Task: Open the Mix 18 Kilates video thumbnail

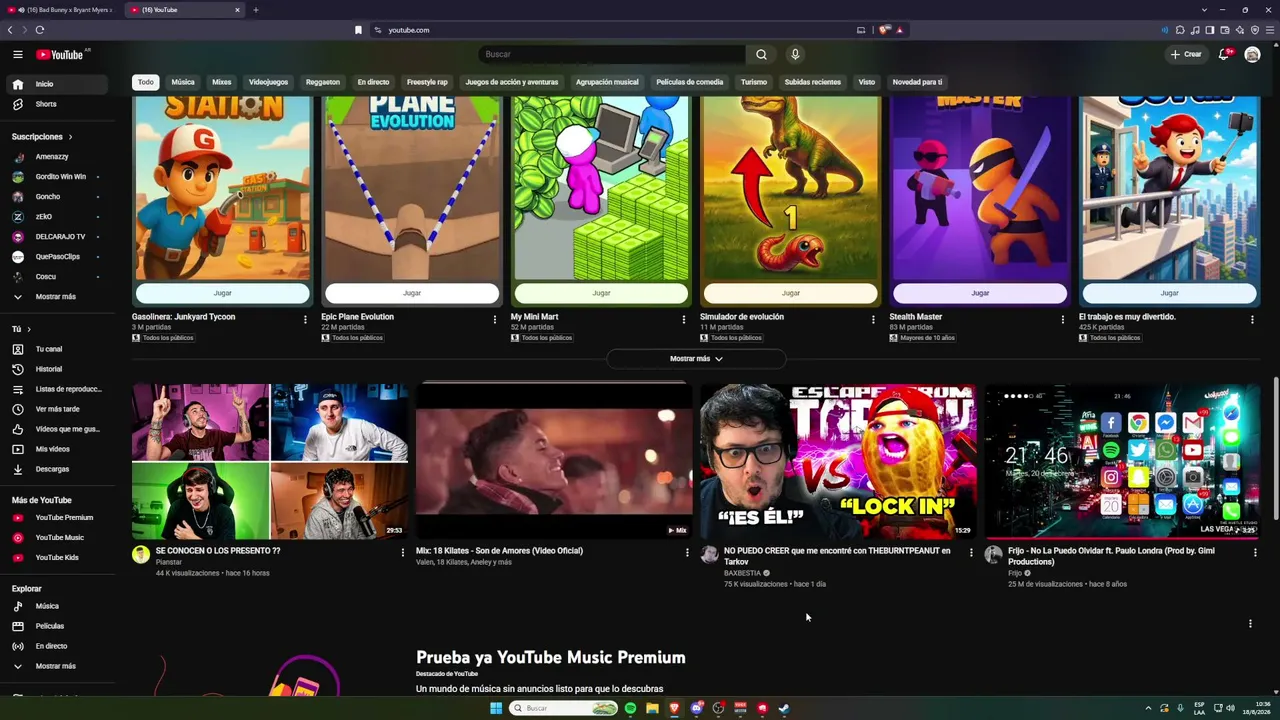Action: [554, 461]
